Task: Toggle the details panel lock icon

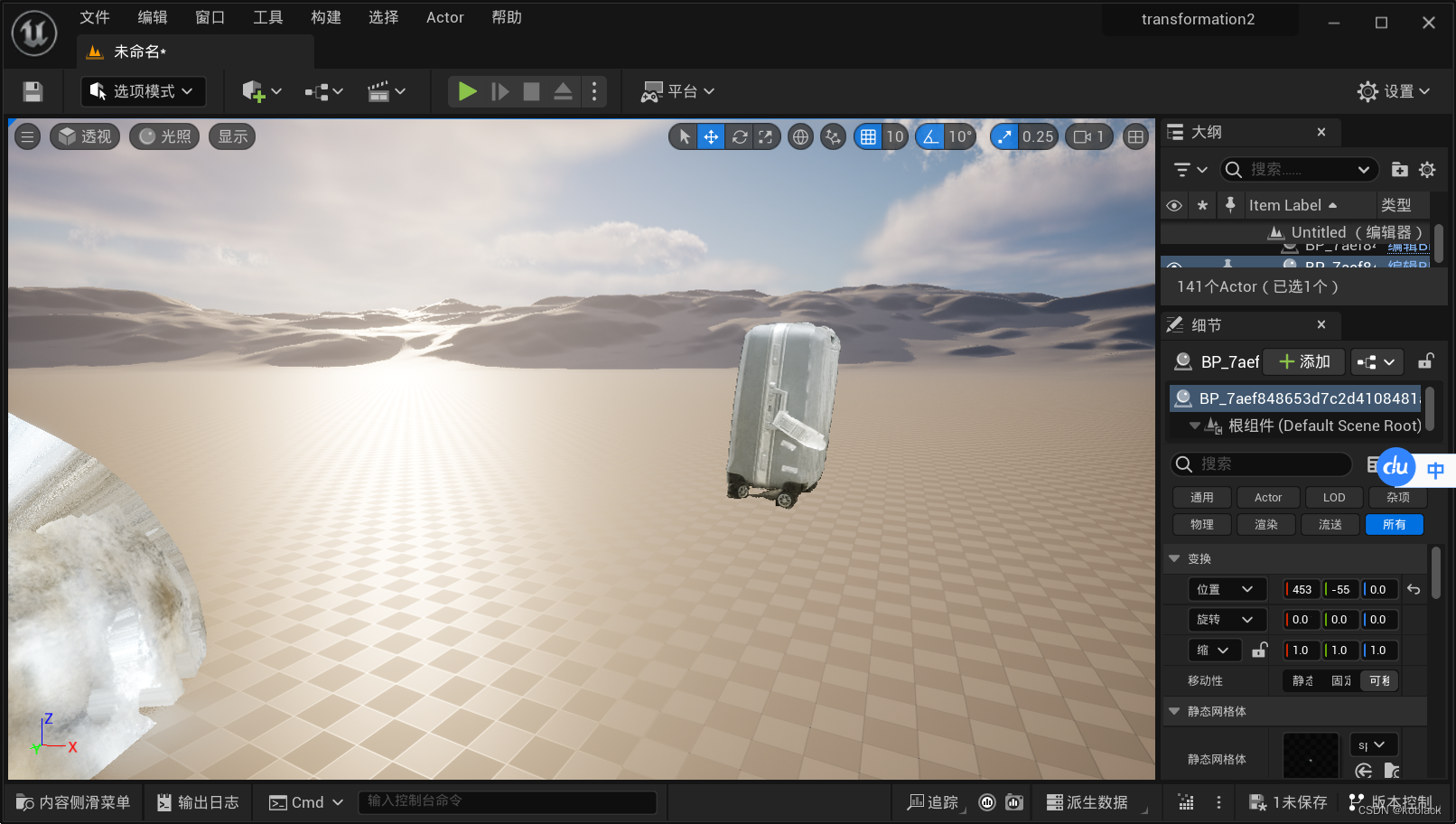Action: [1426, 361]
